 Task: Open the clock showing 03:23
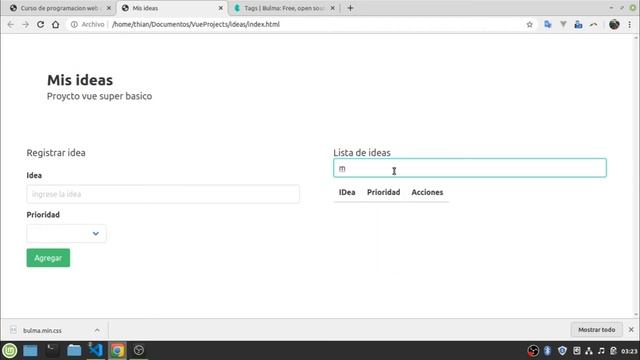click(629, 351)
